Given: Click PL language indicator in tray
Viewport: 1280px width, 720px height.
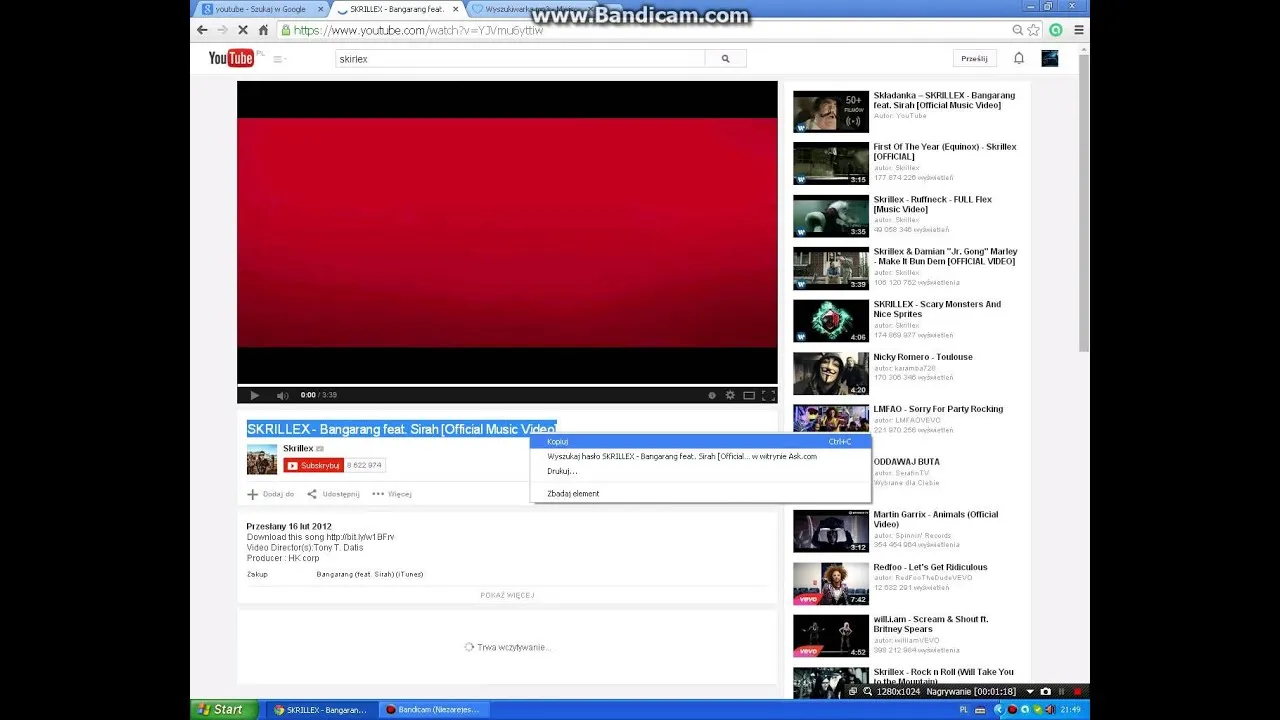Looking at the screenshot, I should coord(964,710).
